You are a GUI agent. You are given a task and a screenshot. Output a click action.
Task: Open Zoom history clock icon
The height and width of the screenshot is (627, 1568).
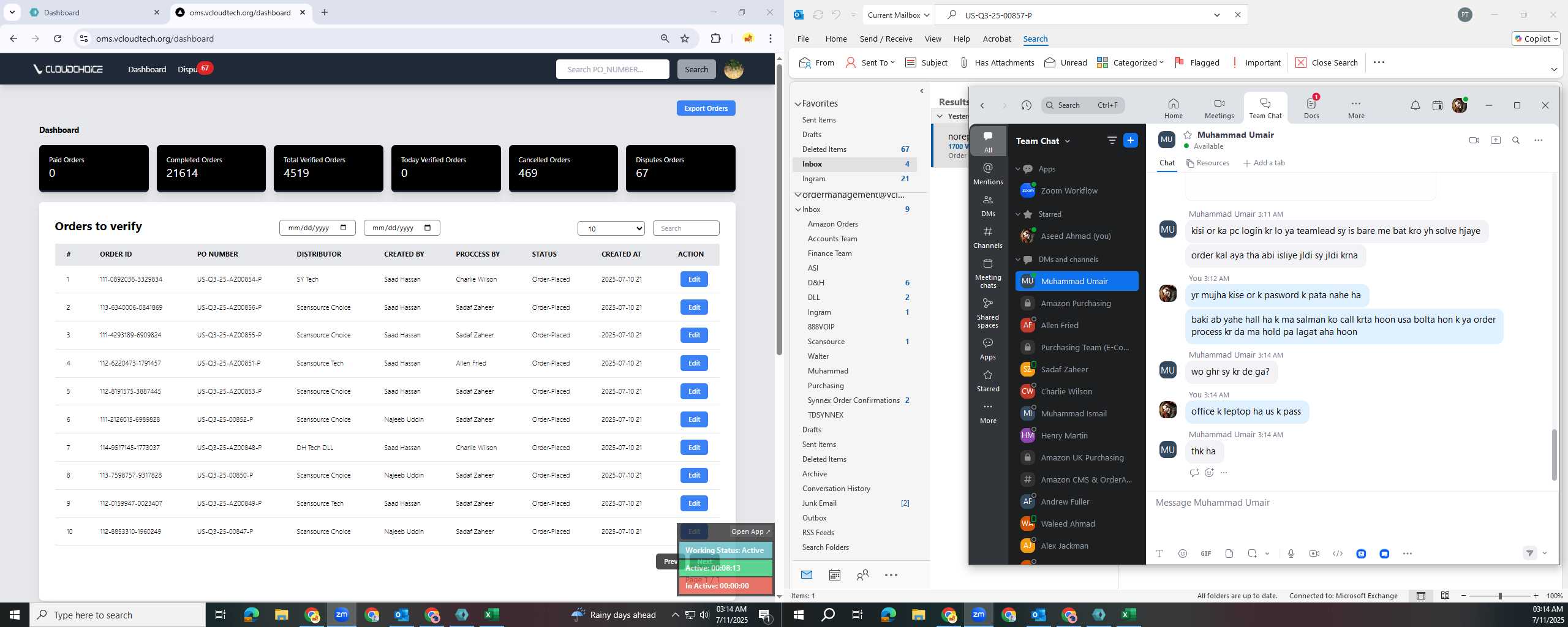1026,105
